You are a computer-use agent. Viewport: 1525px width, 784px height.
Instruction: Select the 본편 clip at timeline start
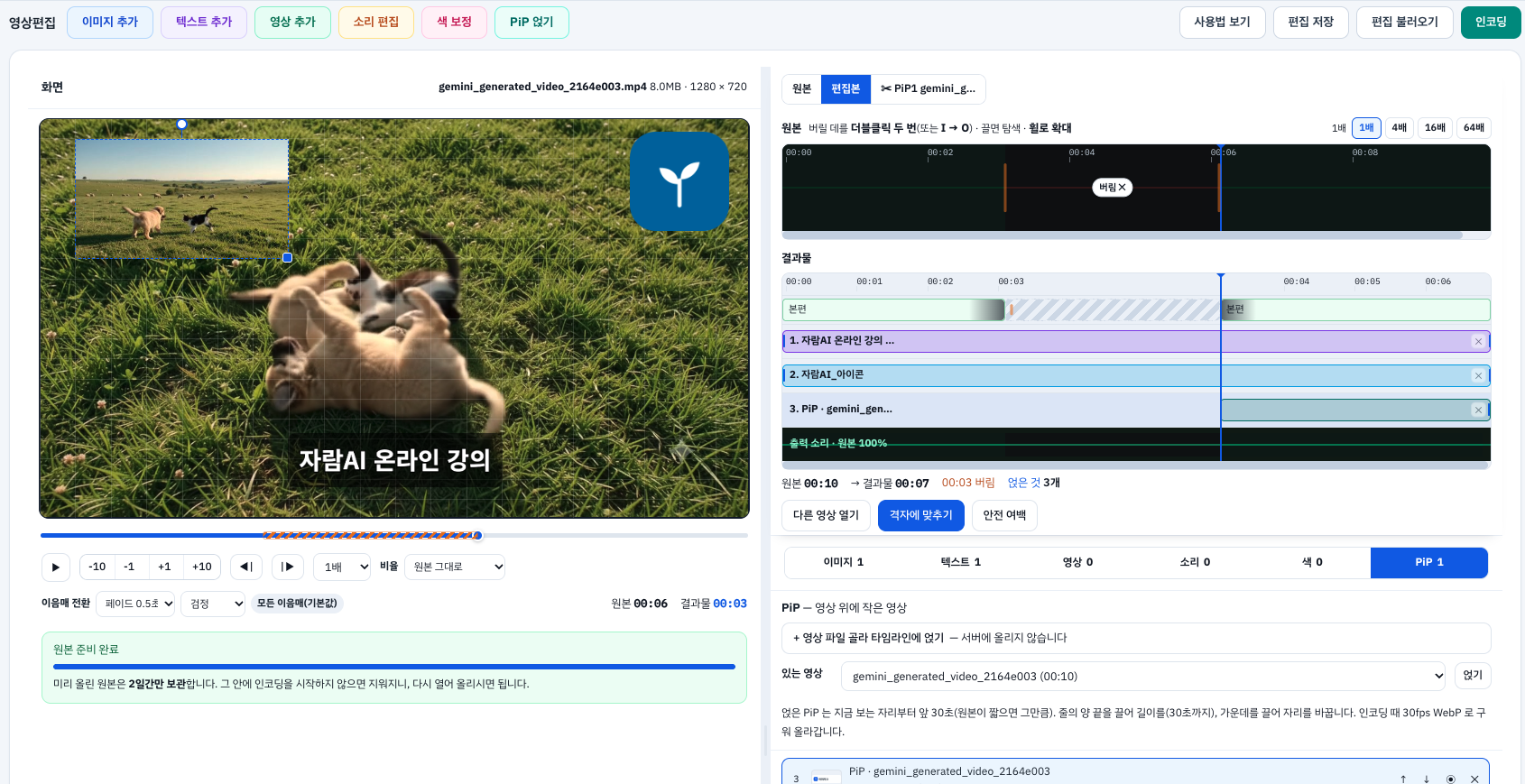coord(893,309)
